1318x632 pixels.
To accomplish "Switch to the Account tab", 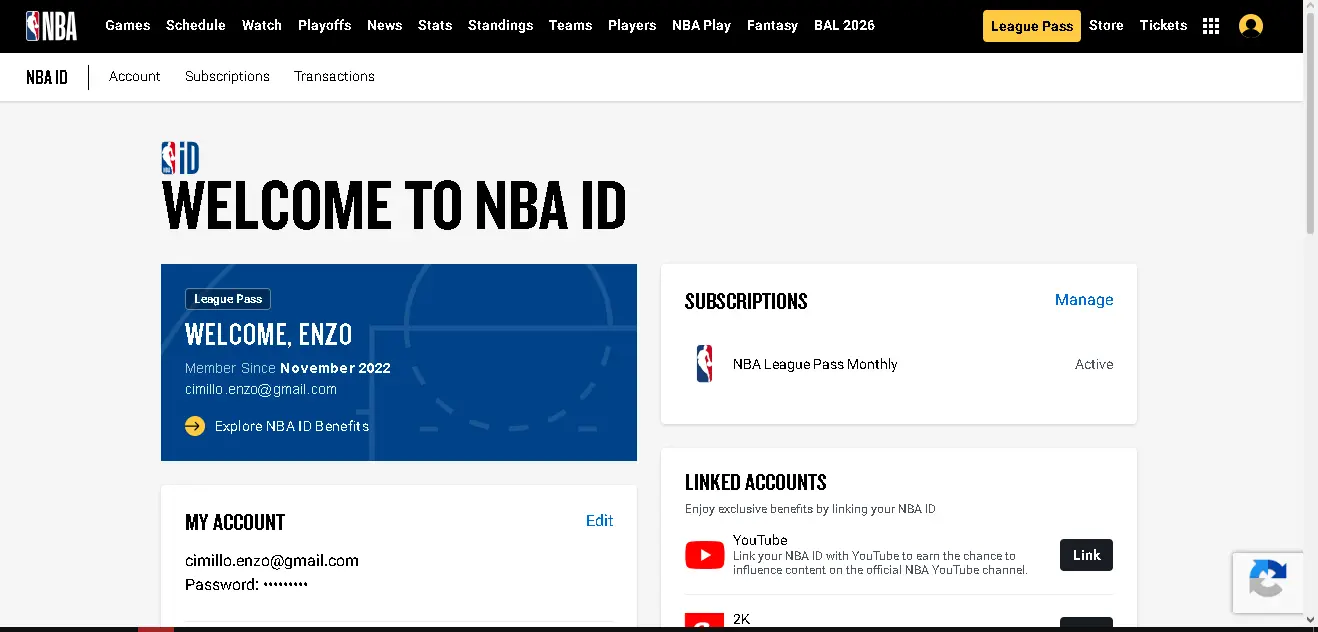I will 135,76.
